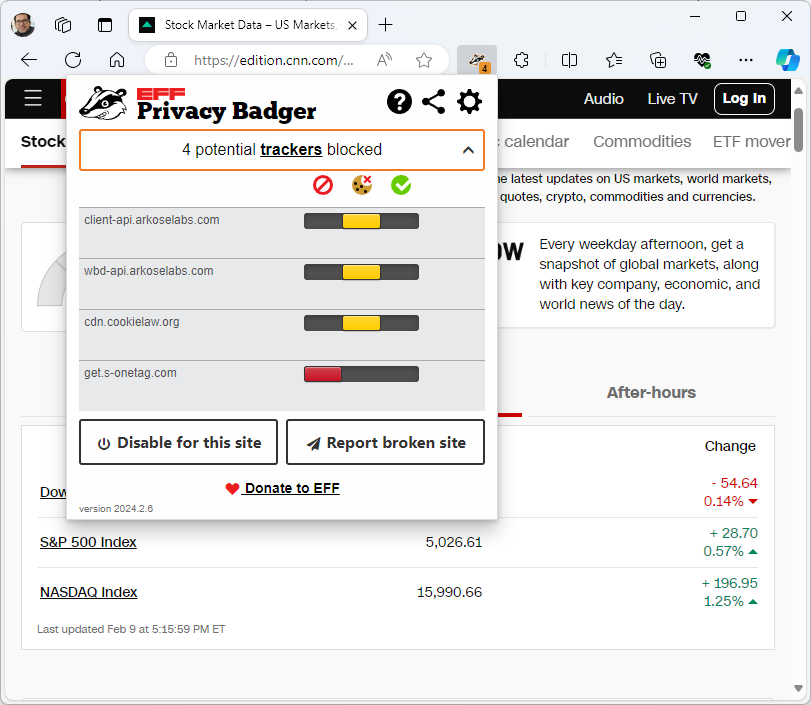The width and height of the screenshot is (811, 705).
Task: Click the Log In button
Action: [x=744, y=98]
